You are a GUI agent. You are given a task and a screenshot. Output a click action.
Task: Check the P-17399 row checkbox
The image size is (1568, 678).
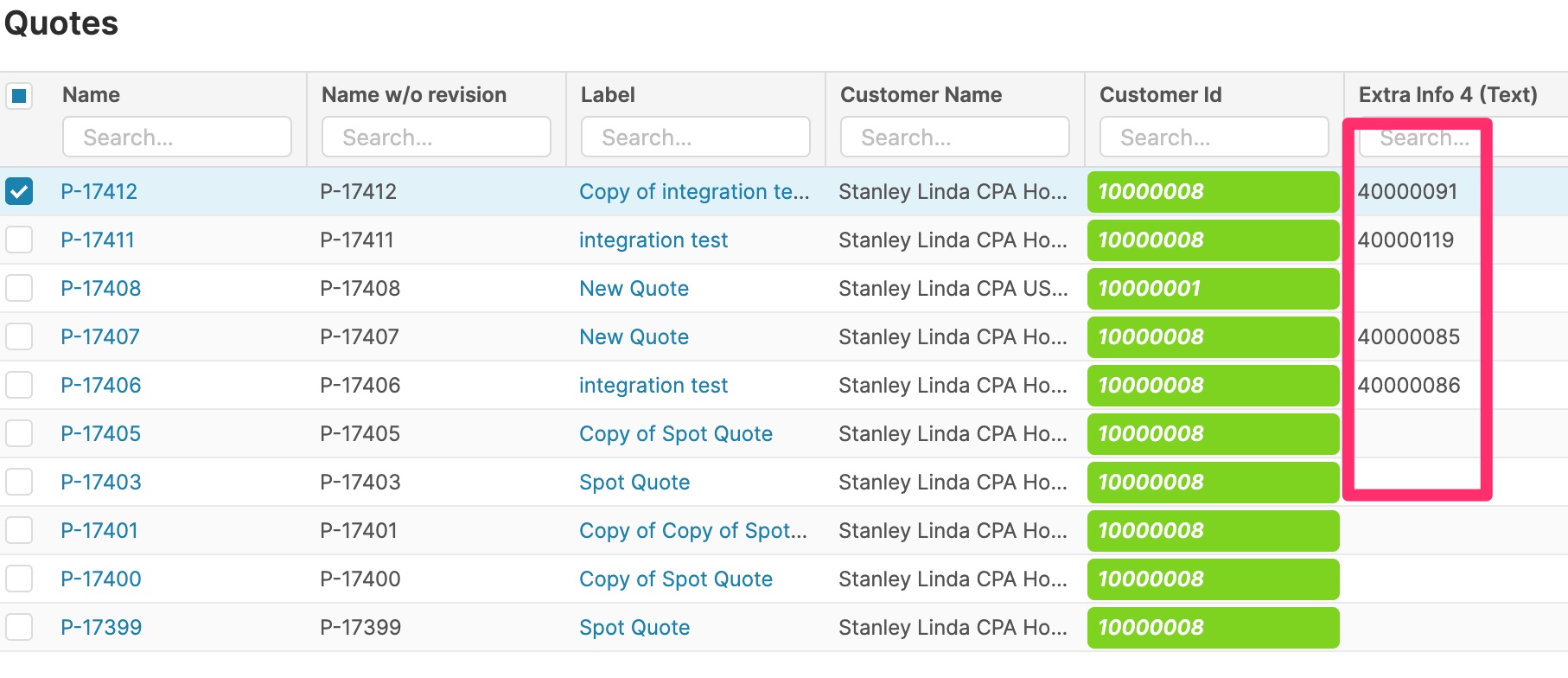19,627
